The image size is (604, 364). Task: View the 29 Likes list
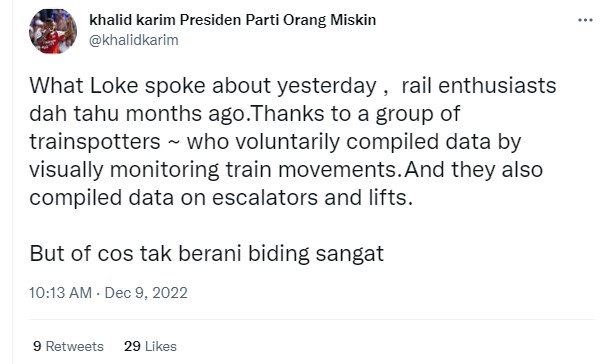click(150, 346)
